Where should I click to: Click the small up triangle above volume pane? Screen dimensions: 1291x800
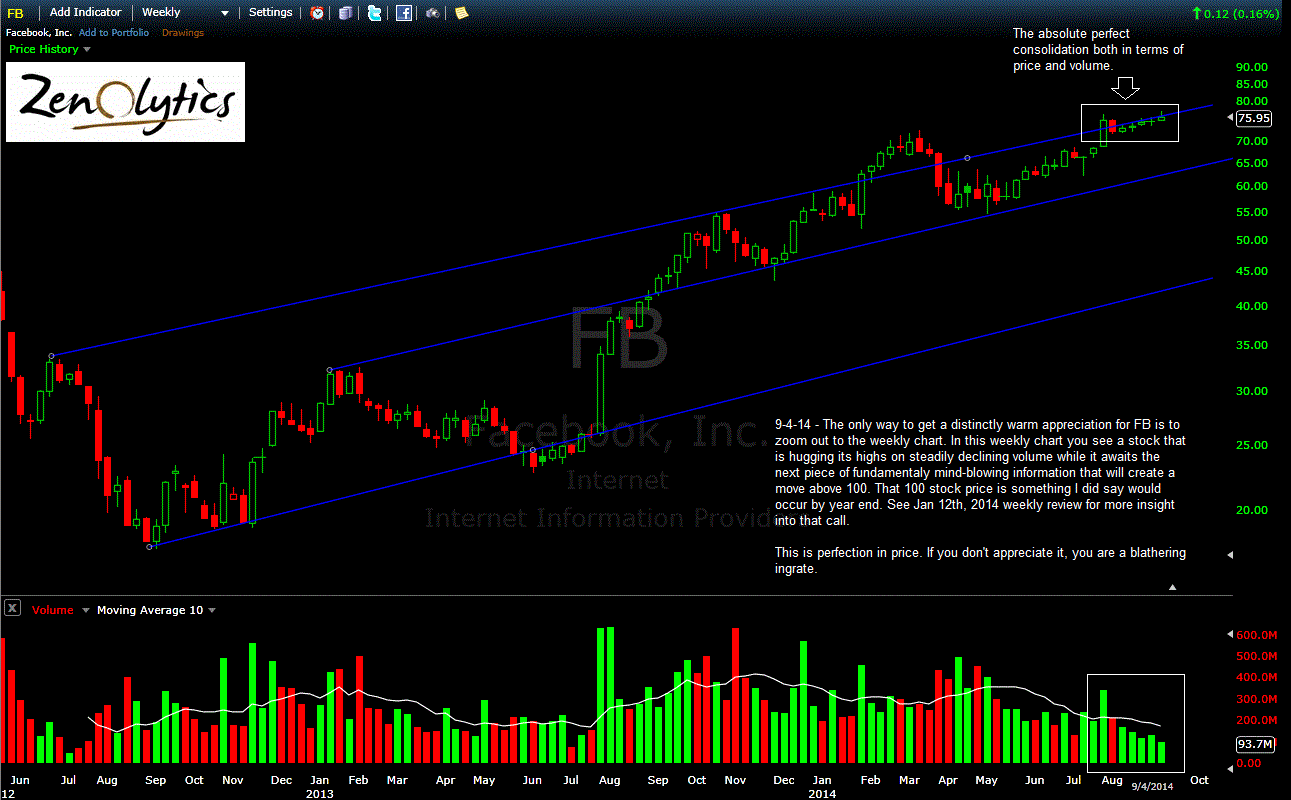coord(1173,588)
